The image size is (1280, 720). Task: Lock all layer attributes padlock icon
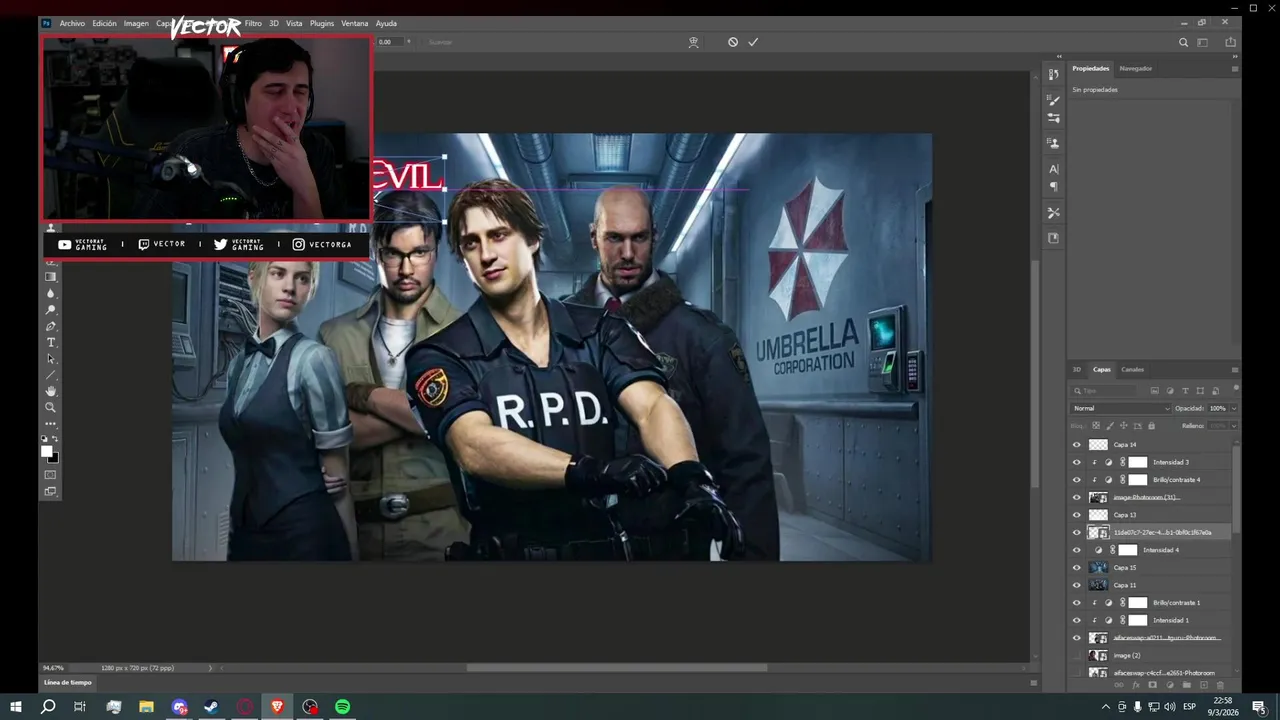pos(1151,425)
